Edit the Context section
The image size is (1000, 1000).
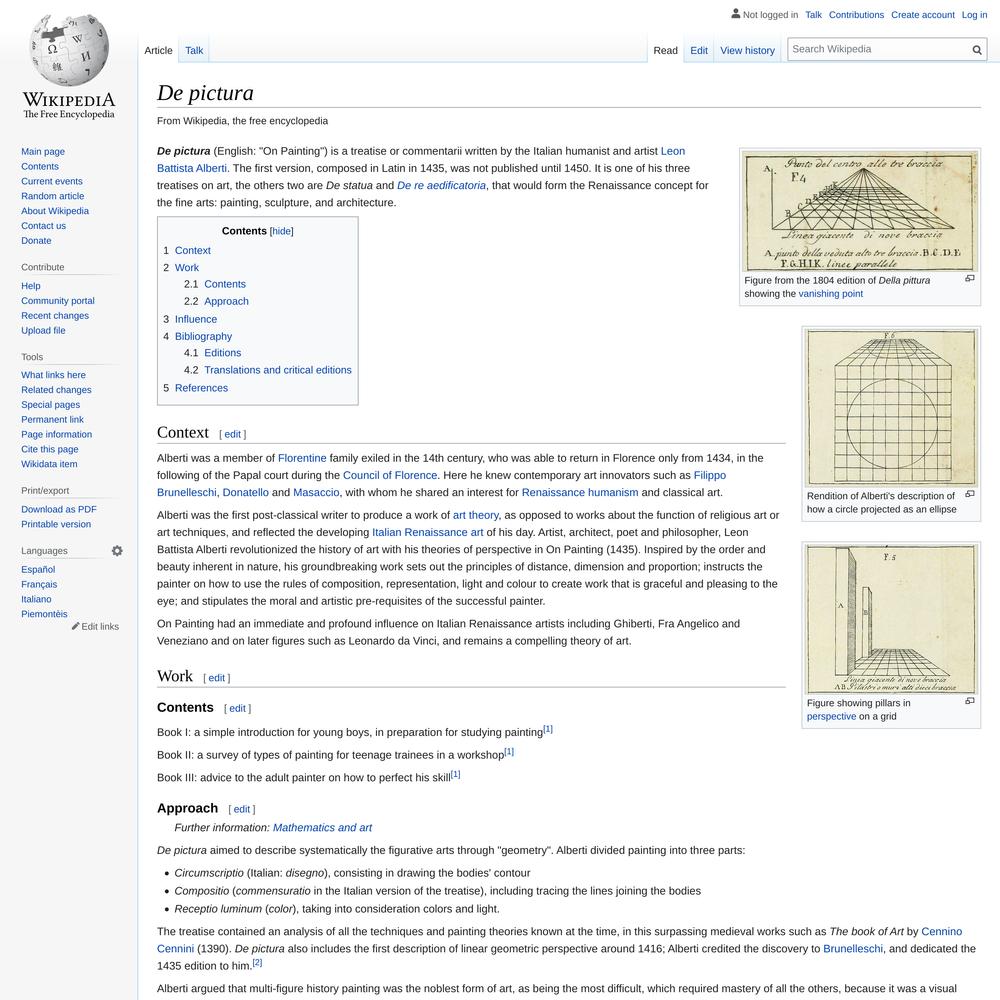[233, 434]
